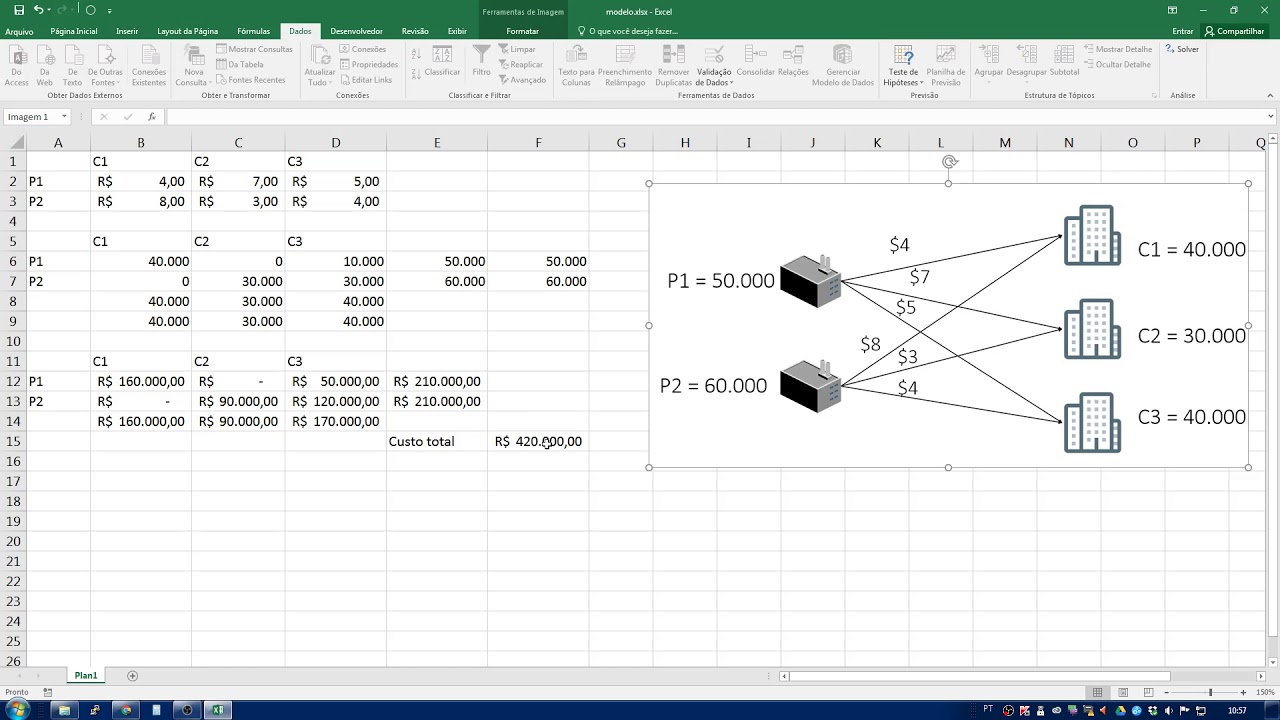Screen dimensions: 1280x720
Task: Click the Subtotal icon
Action: tap(1064, 62)
